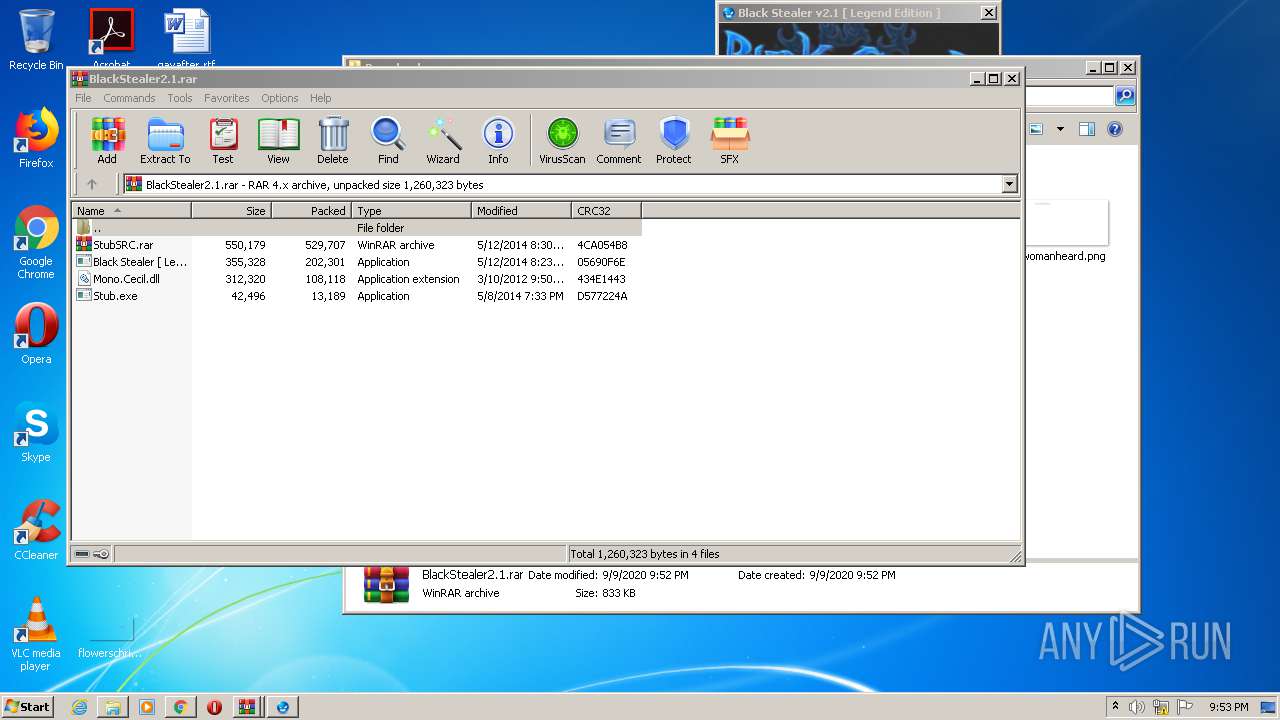Open Recycle Bin desktop icon

pos(36,40)
